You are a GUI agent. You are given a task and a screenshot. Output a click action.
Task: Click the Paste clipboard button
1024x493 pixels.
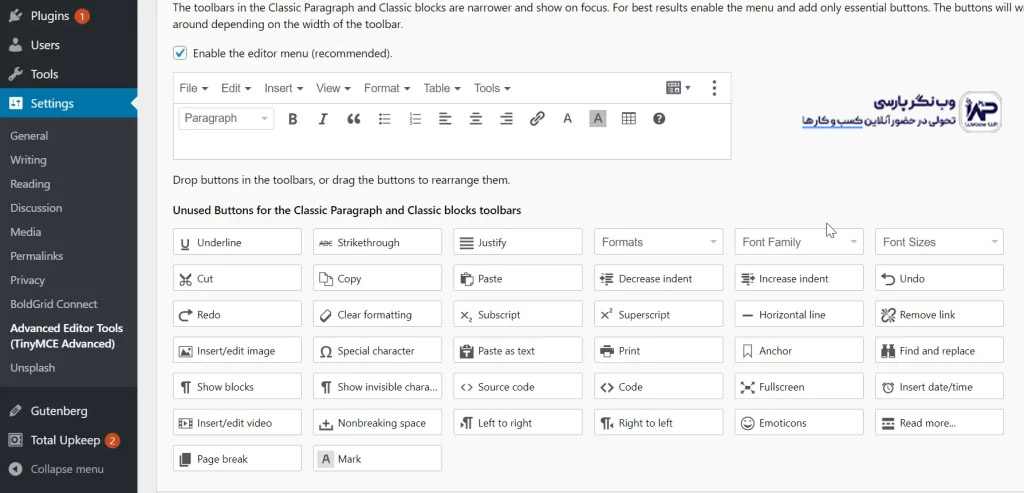tap(518, 279)
